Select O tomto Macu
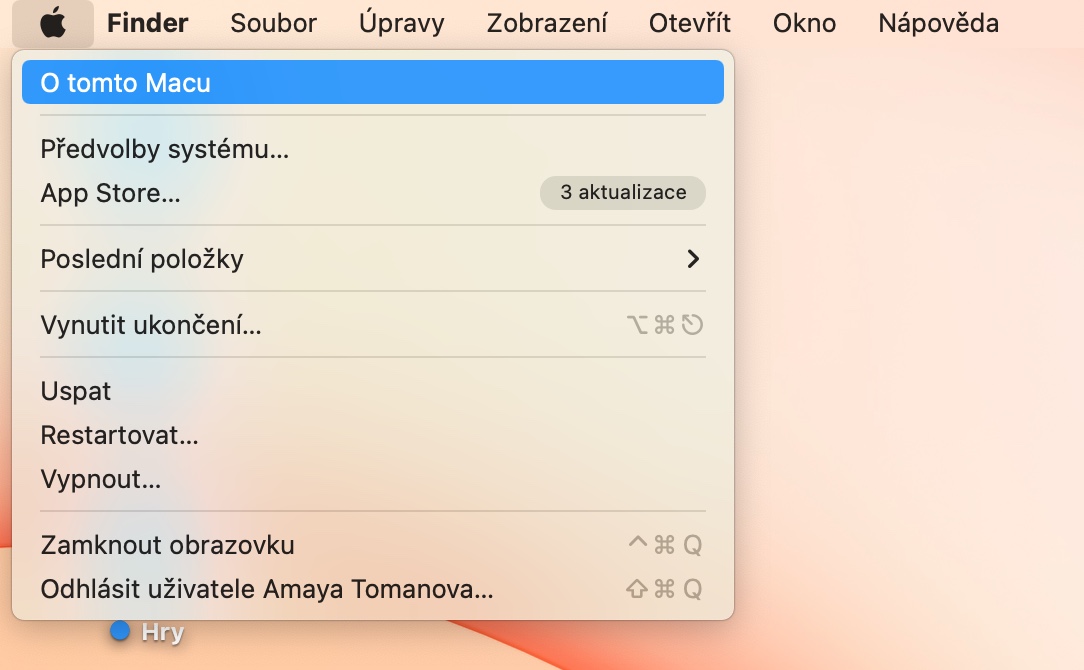The width and height of the screenshot is (1084, 670). pyautogui.click(x=373, y=82)
